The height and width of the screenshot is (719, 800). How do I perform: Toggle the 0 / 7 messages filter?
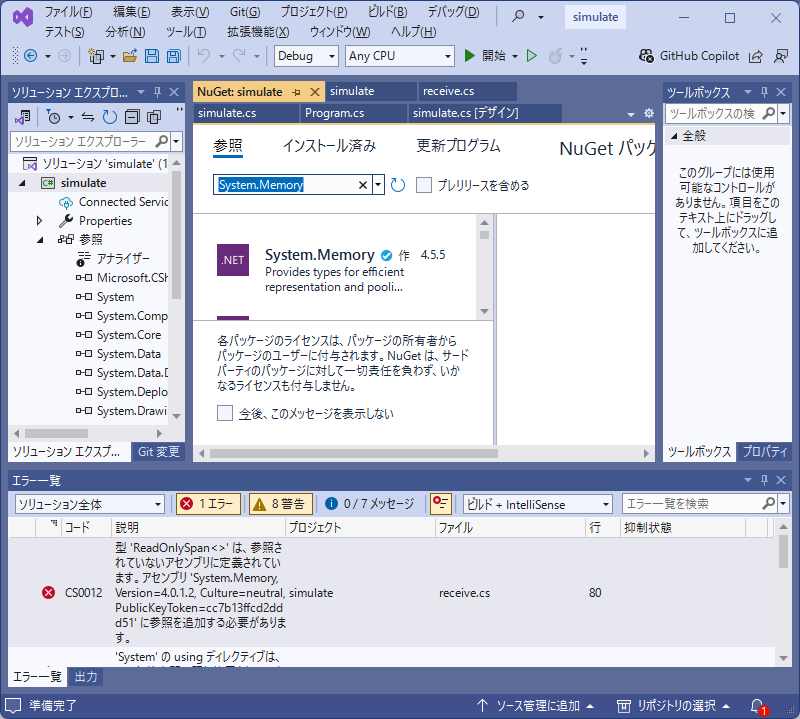pos(369,504)
